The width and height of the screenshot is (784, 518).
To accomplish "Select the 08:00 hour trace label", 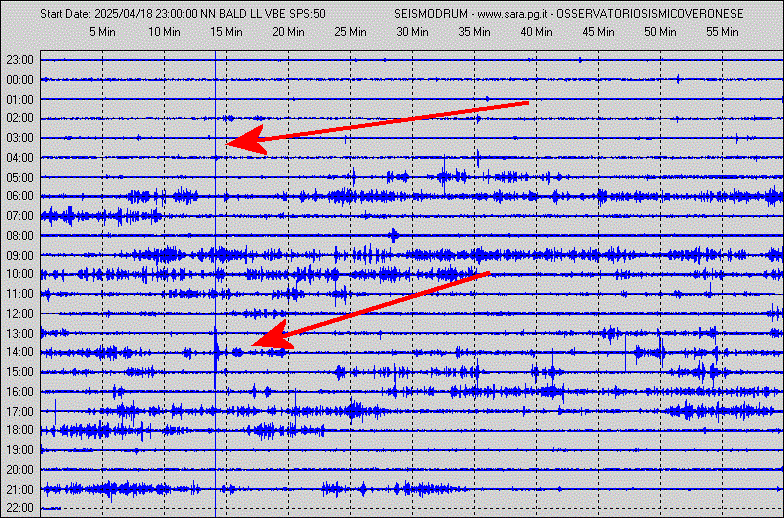I will (x=20, y=236).
